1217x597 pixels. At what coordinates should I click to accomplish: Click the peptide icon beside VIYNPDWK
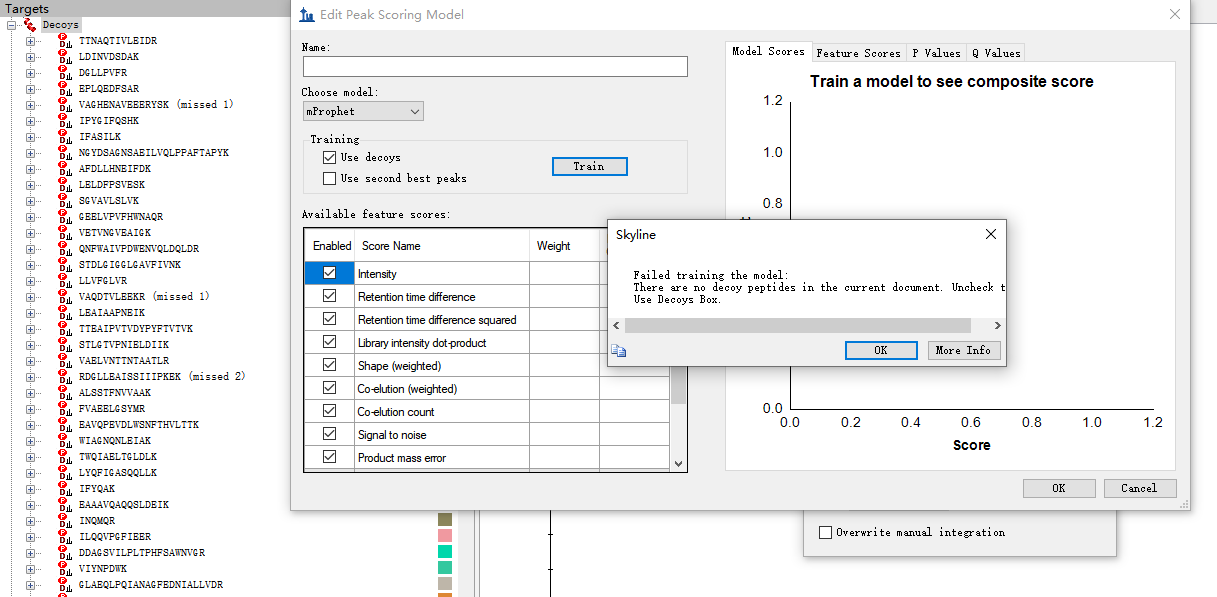64,569
